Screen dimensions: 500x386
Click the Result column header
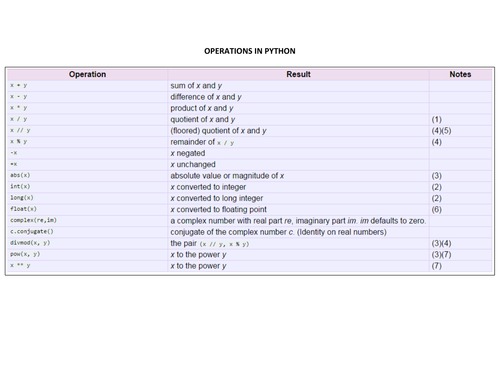298,74
